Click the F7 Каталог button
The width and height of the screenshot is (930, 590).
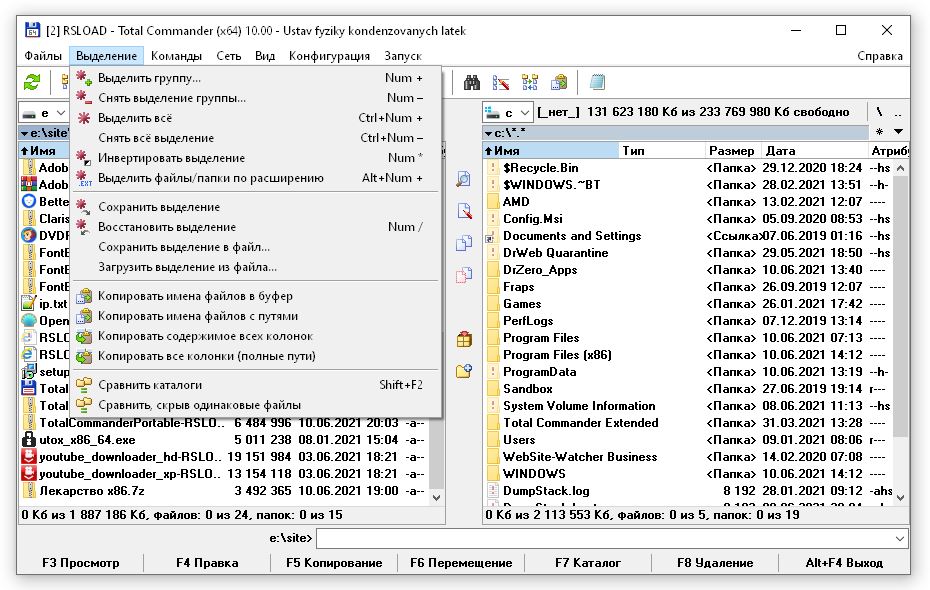pos(588,563)
